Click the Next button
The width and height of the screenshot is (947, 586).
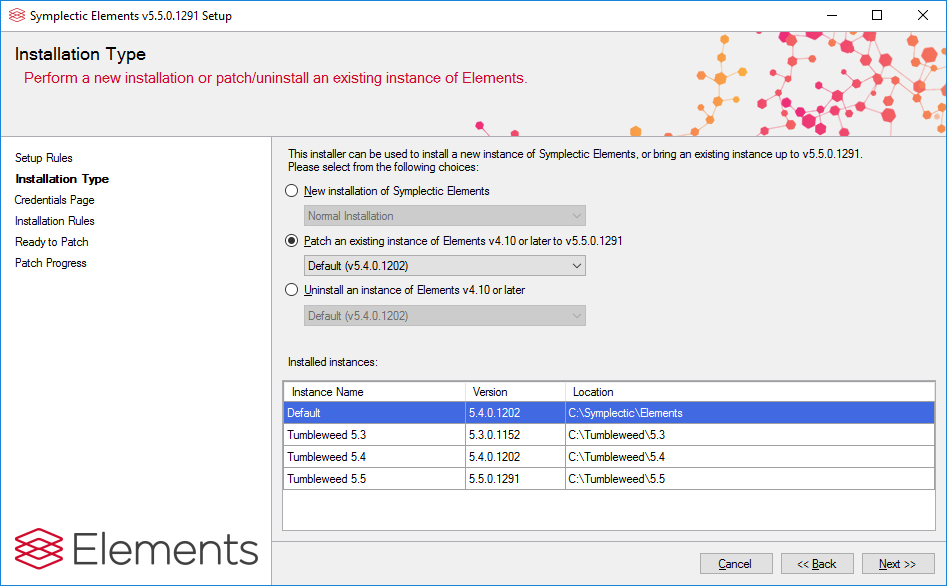[x=897, y=564]
